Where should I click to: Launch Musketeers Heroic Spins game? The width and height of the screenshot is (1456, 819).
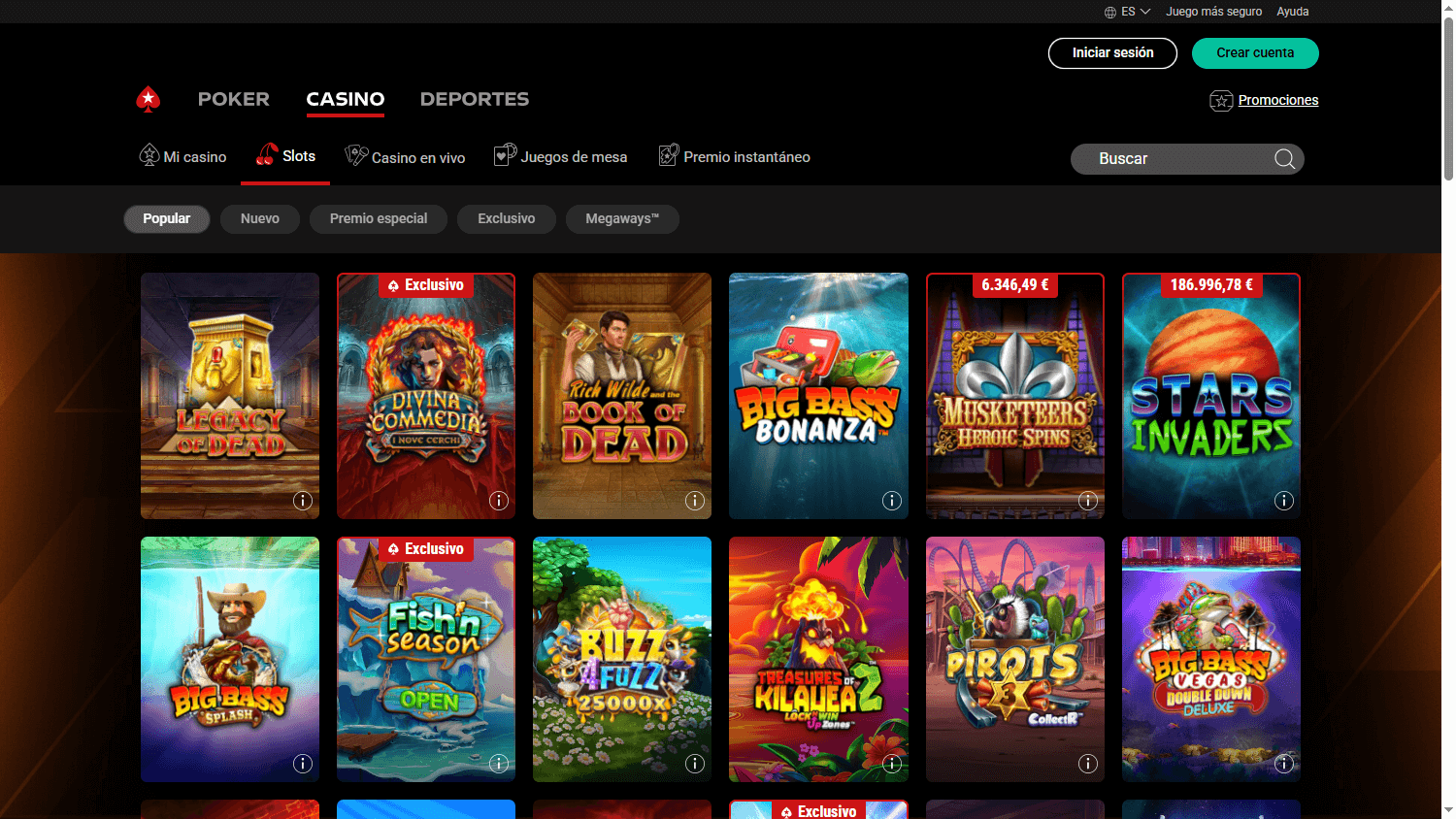[x=1015, y=396]
